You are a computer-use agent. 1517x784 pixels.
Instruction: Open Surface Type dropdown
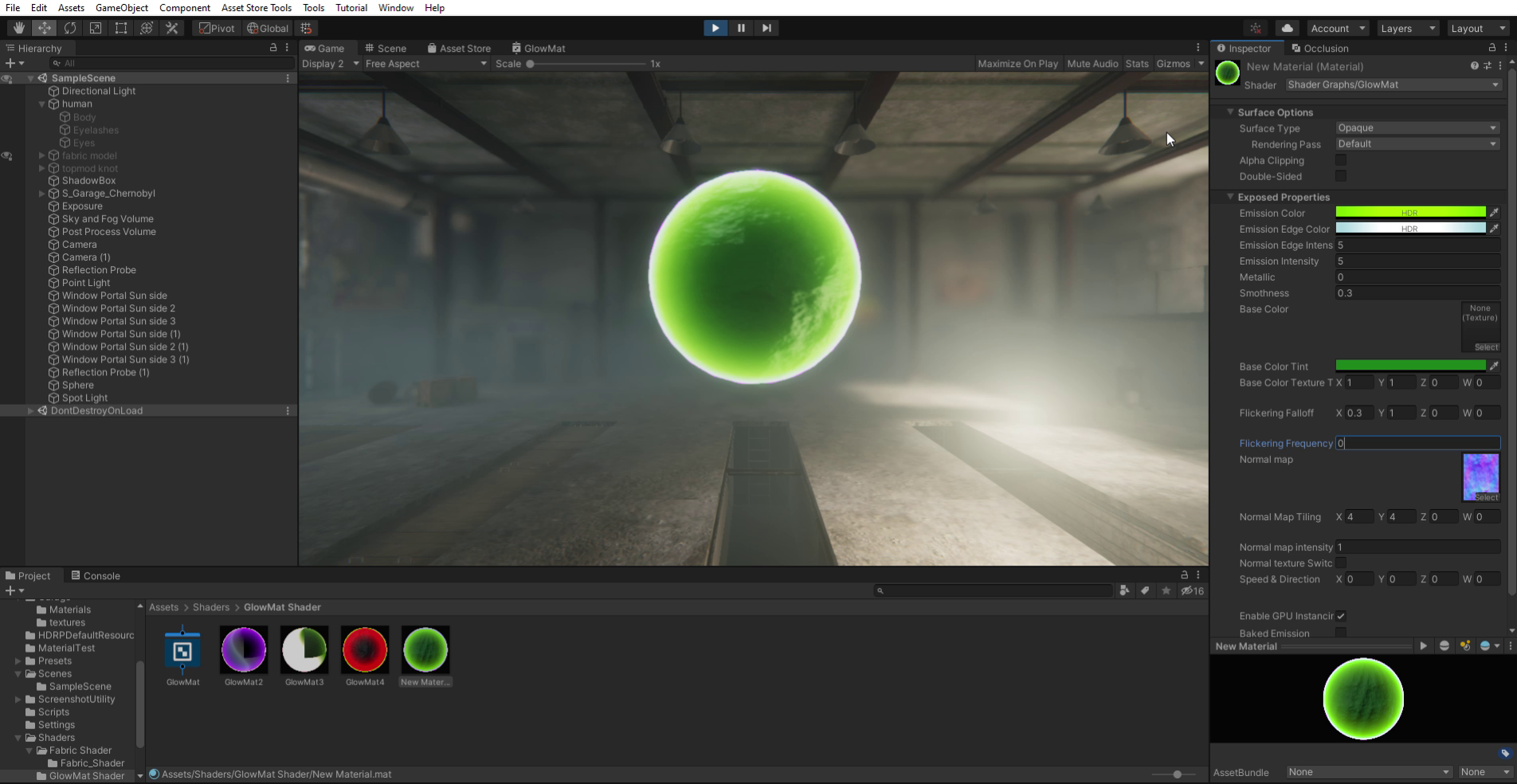pyautogui.click(x=1418, y=127)
